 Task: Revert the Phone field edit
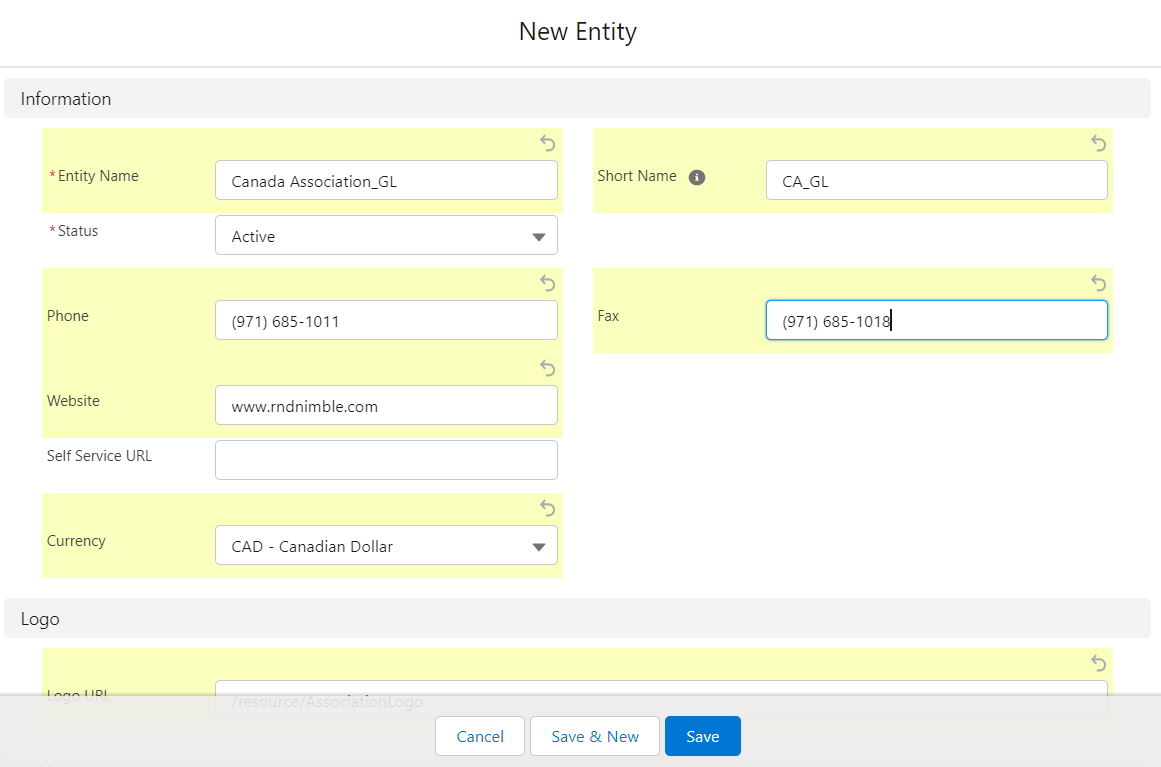click(x=547, y=283)
